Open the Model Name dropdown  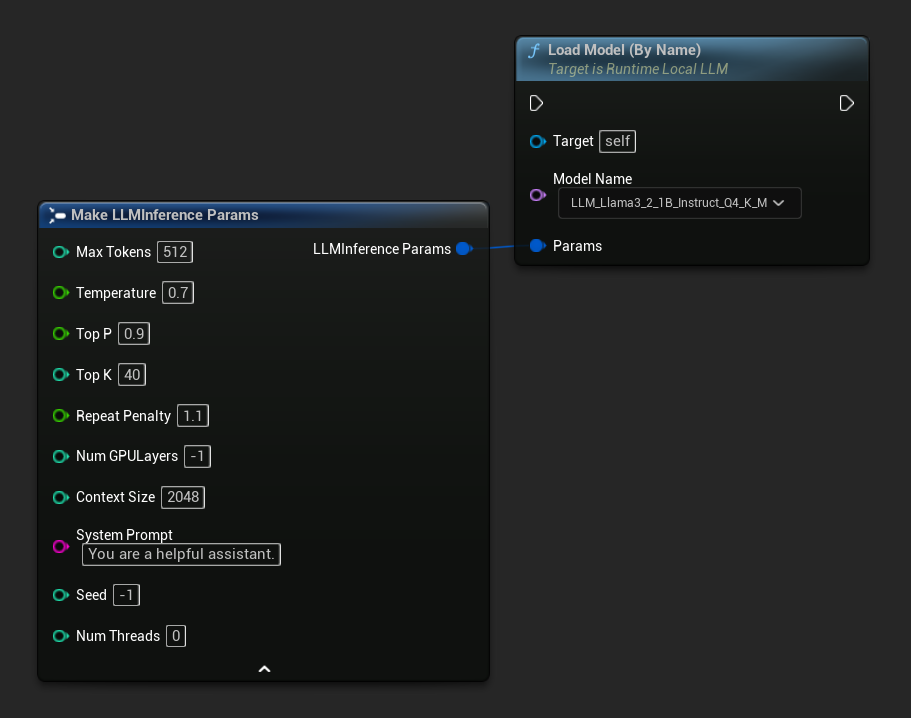(x=679, y=203)
